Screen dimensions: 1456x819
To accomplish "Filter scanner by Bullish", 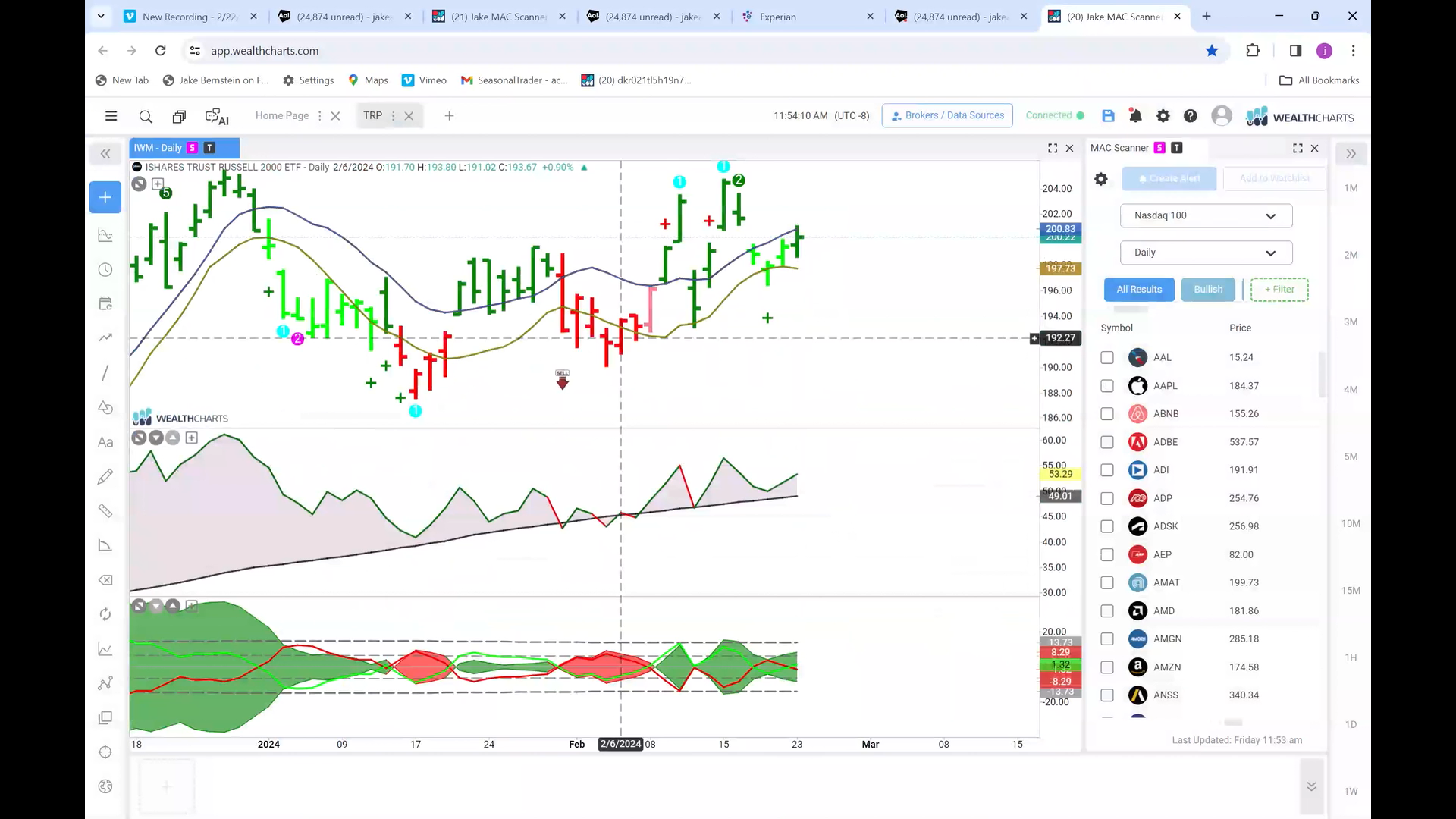I will click(1208, 290).
